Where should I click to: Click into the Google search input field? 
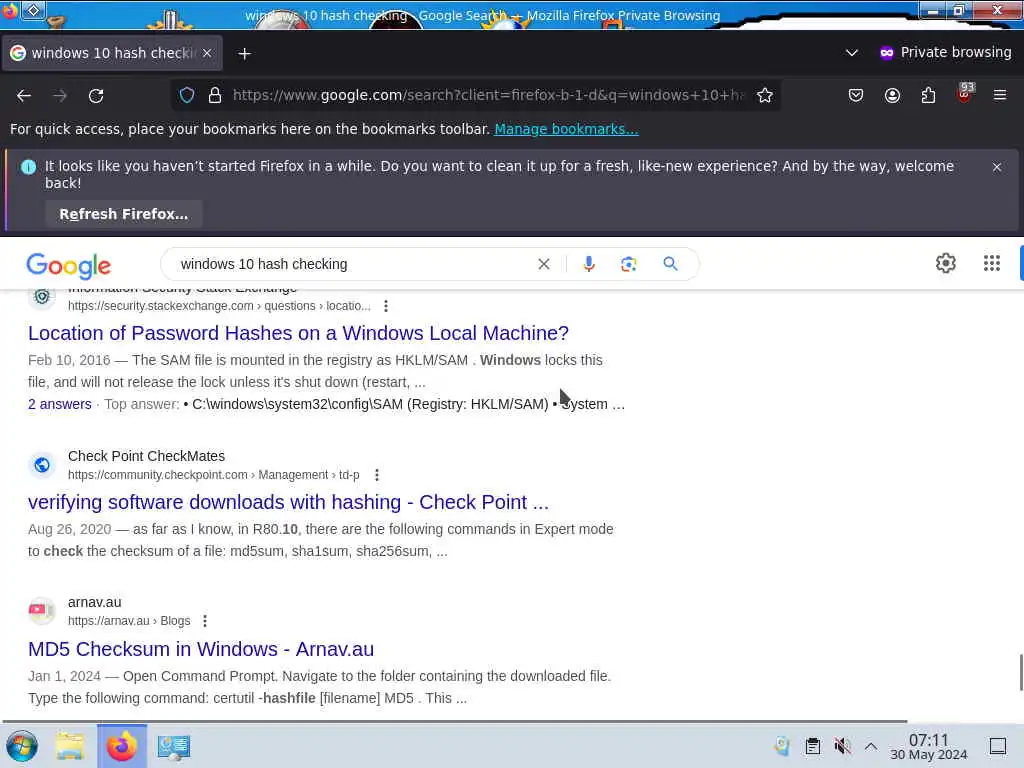click(353, 264)
